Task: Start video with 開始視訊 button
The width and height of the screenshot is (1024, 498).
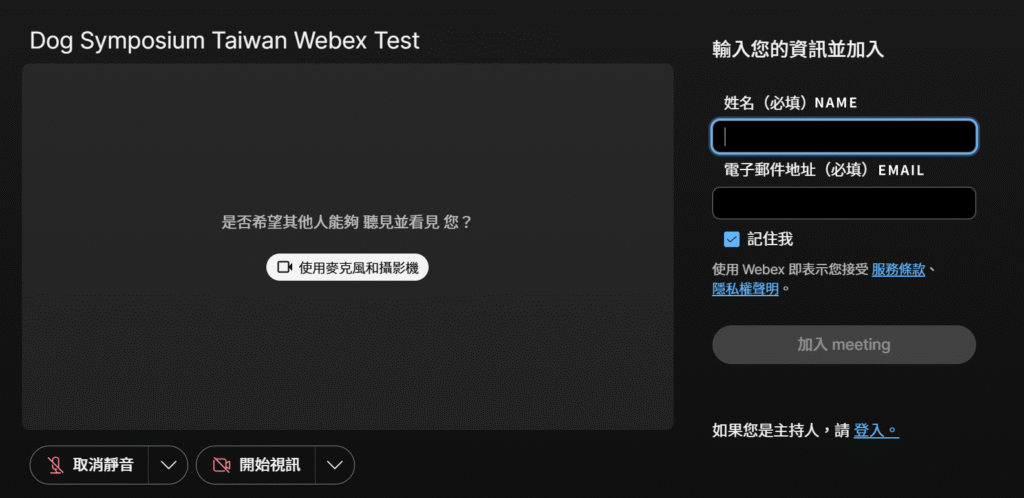Action: point(256,465)
